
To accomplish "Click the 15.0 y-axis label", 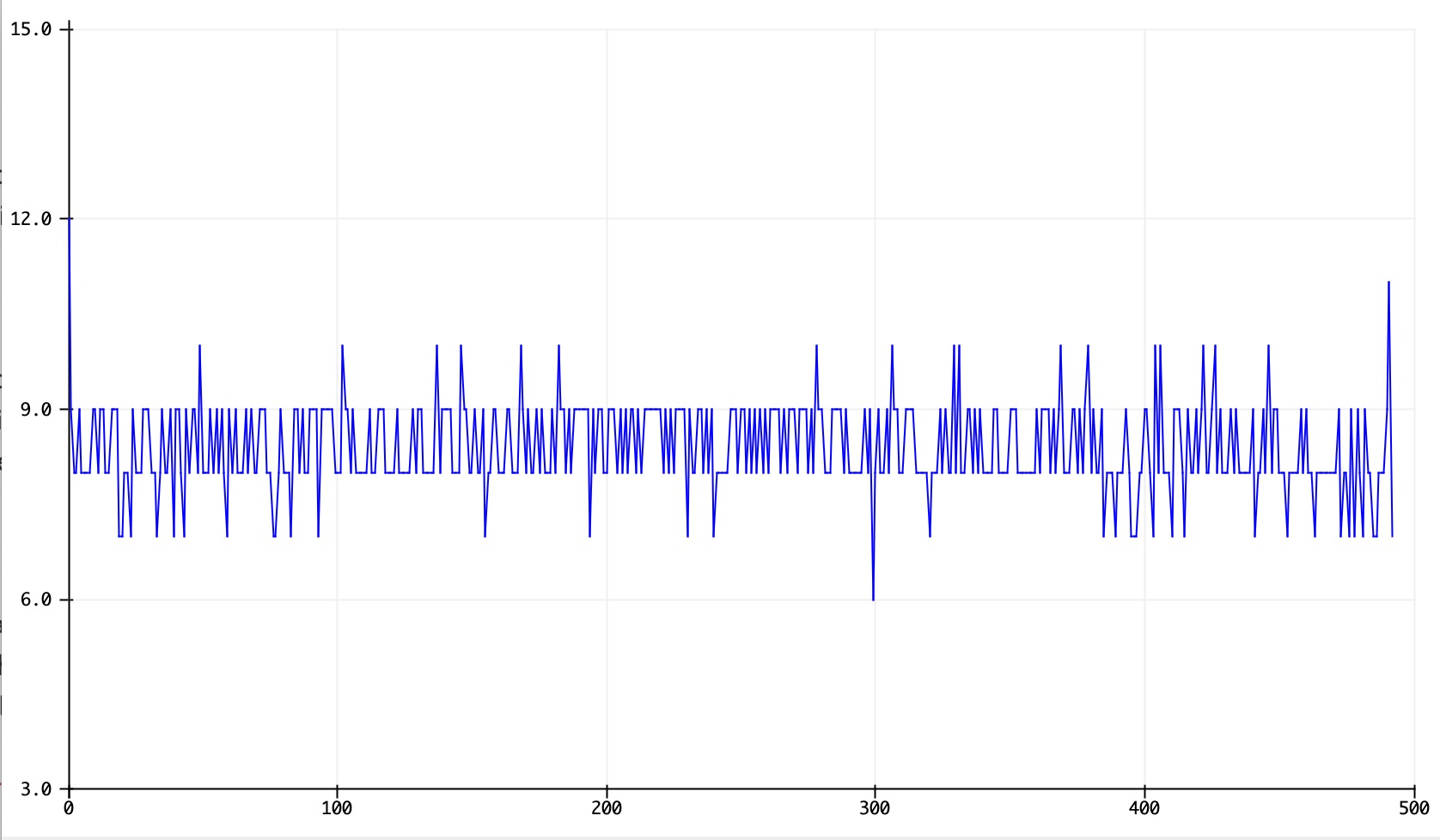I will (31, 29).
